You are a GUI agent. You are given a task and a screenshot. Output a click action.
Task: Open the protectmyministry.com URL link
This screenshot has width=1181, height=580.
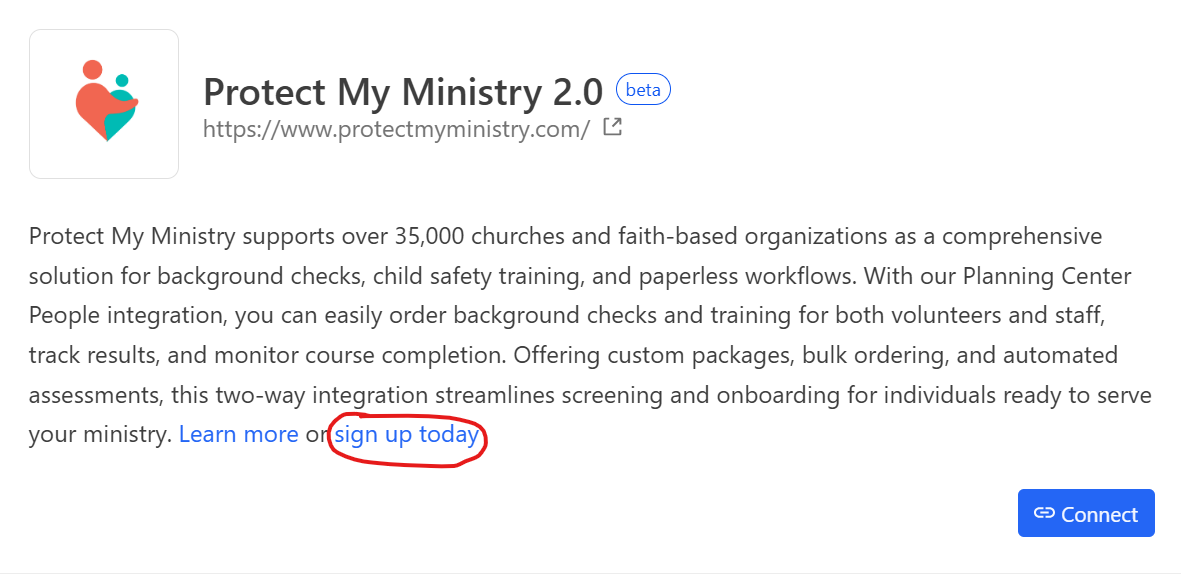tap(397, 129)
